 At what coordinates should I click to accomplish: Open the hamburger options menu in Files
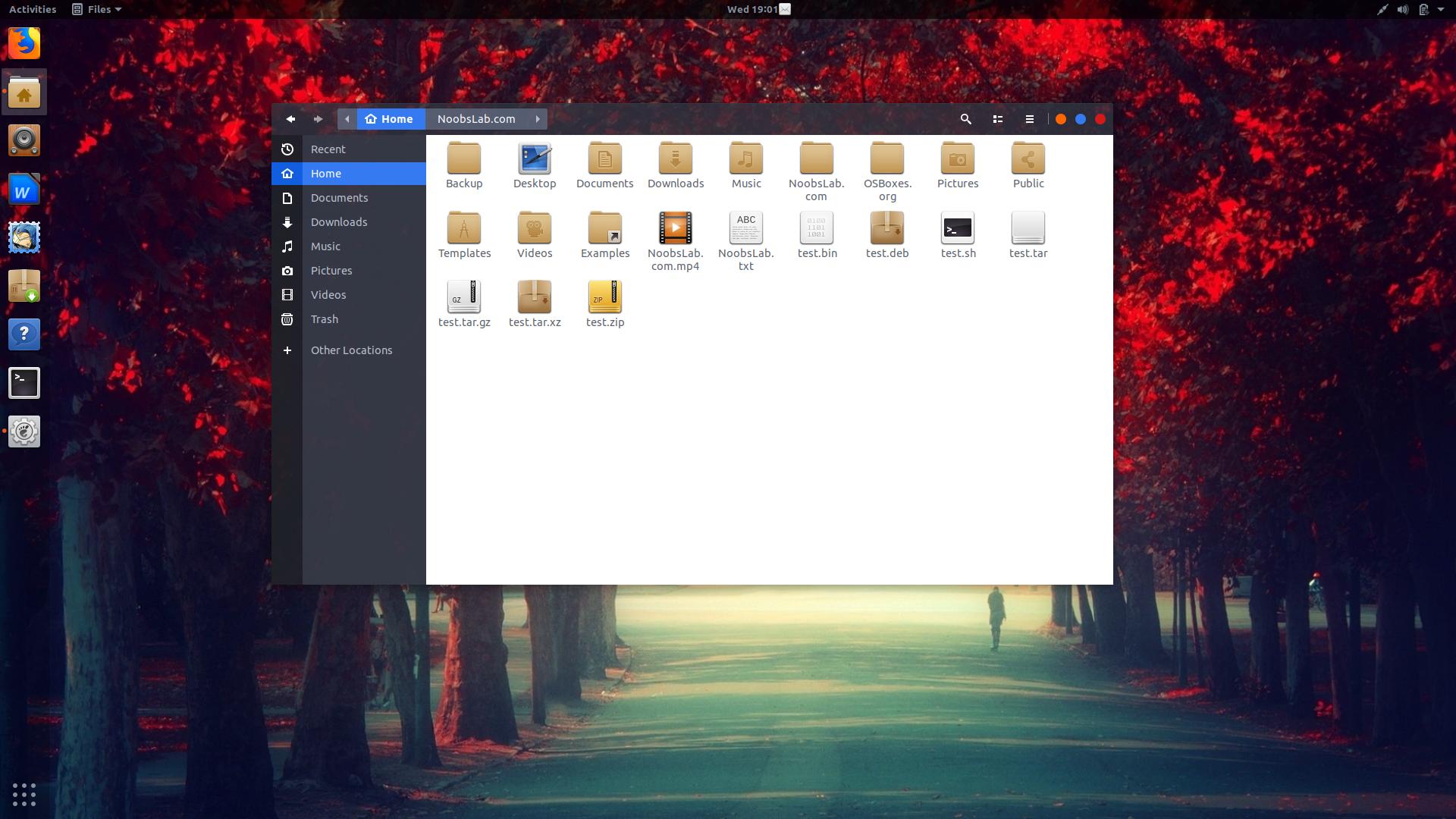[x=1030, y=119]
